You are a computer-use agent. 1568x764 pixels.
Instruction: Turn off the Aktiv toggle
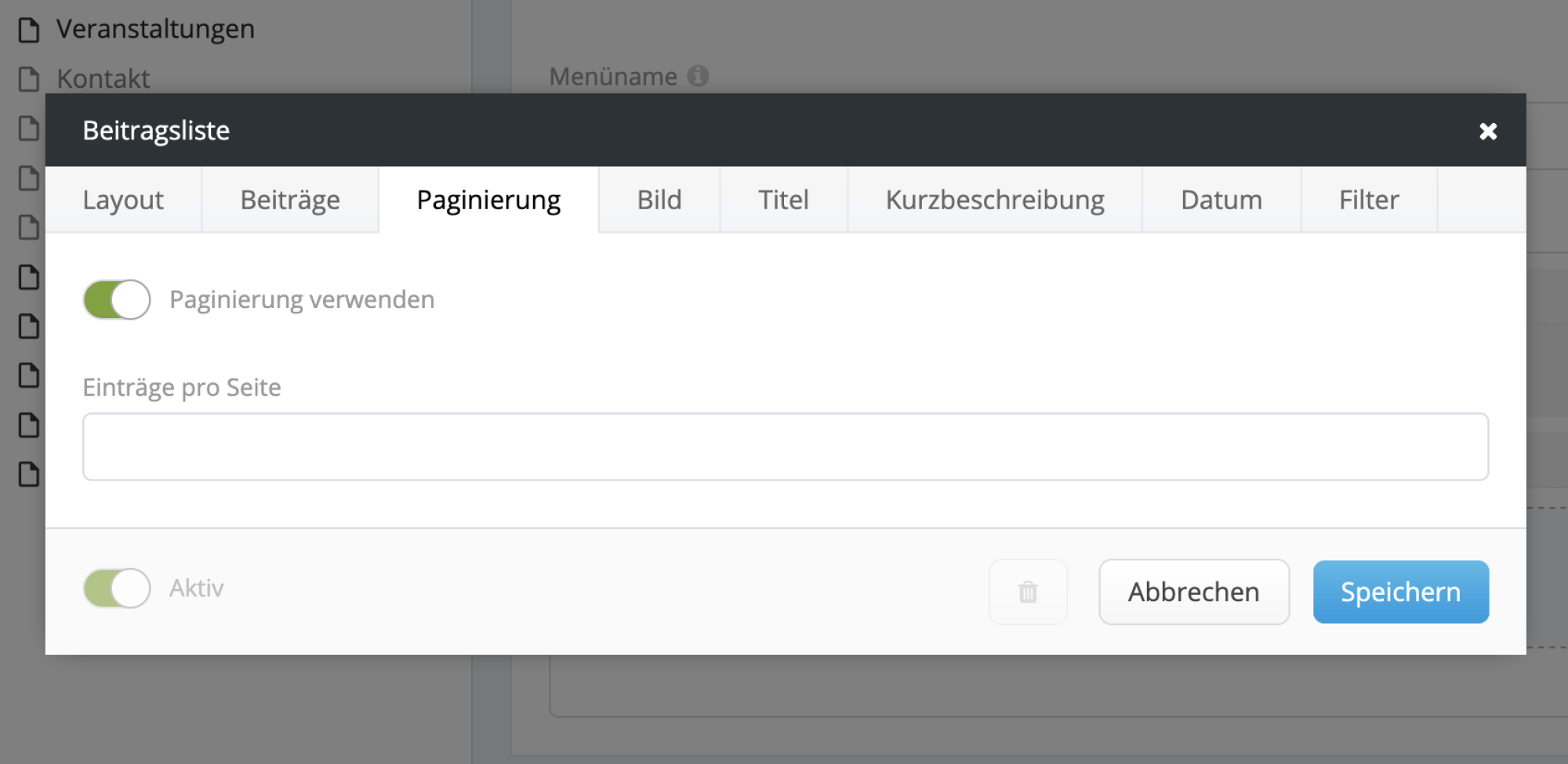(x=116, y=588)
